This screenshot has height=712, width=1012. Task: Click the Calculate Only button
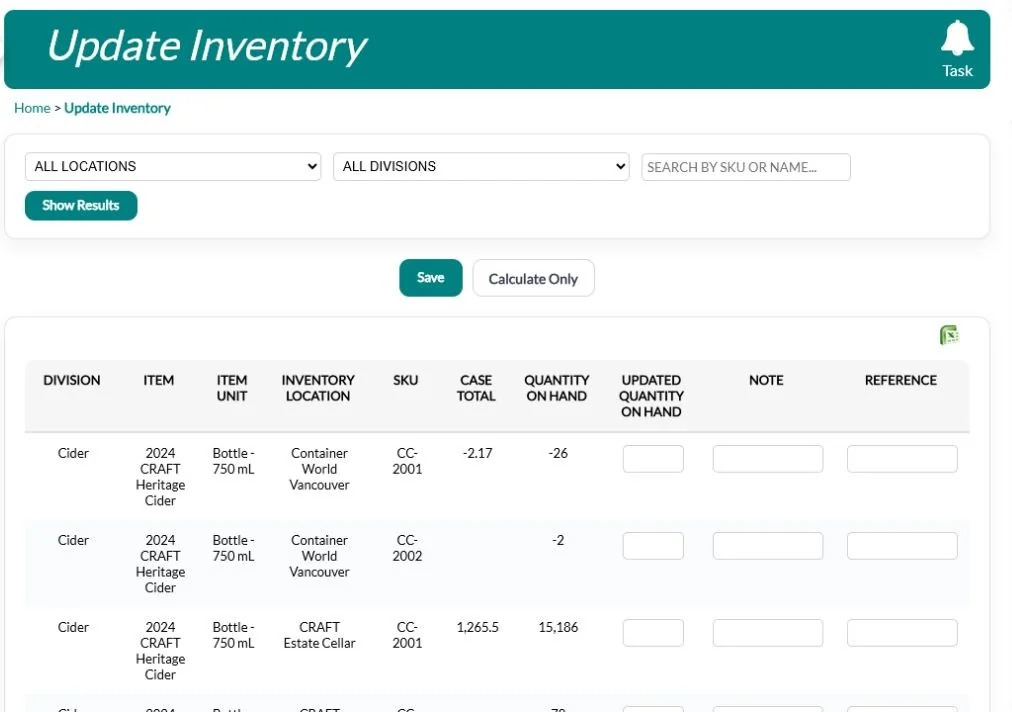tap(533, 278)
